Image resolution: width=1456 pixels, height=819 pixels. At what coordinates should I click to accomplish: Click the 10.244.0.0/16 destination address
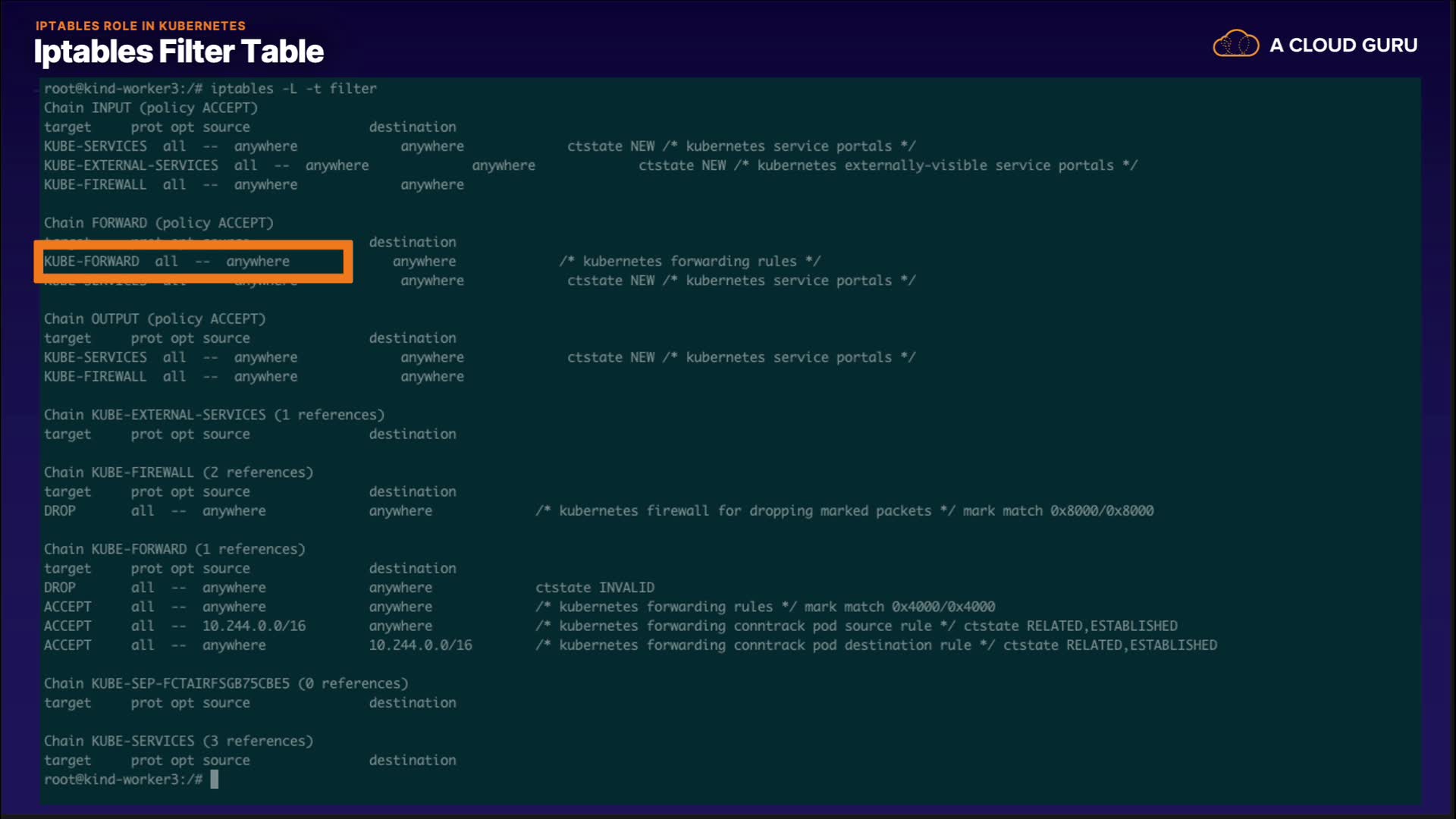(x=420, y=645)
